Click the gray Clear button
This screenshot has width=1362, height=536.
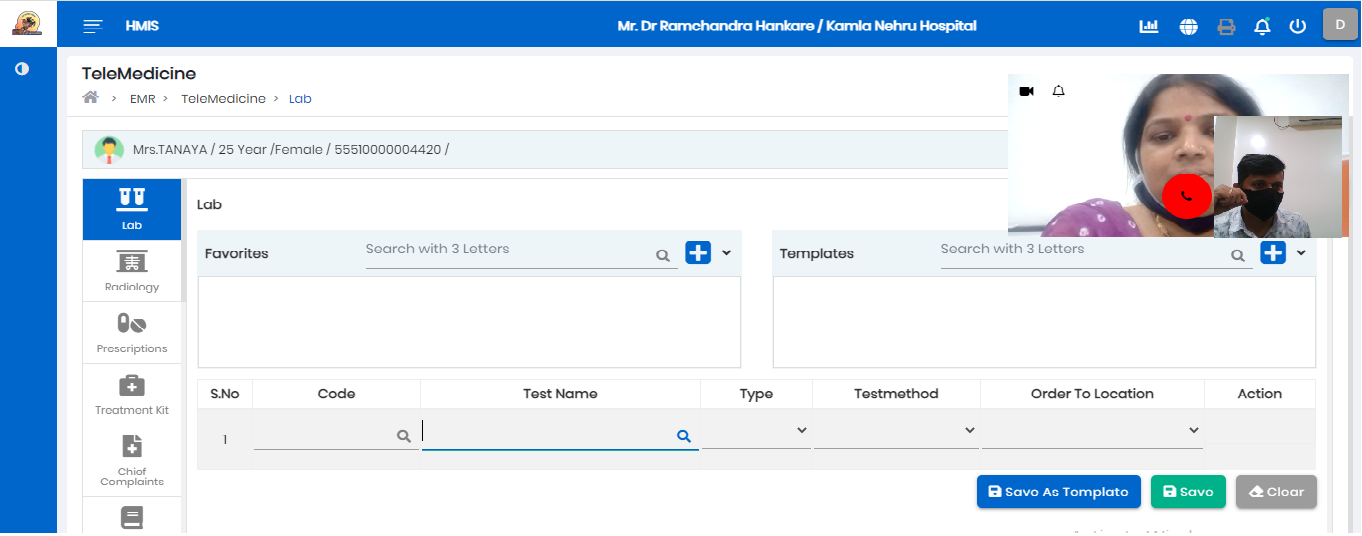[x=1276, y=492]
